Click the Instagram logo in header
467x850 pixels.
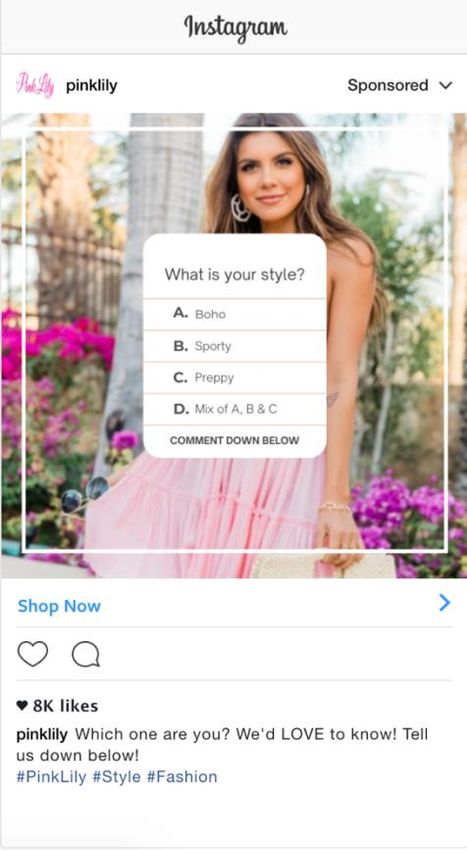click(235, 27)
